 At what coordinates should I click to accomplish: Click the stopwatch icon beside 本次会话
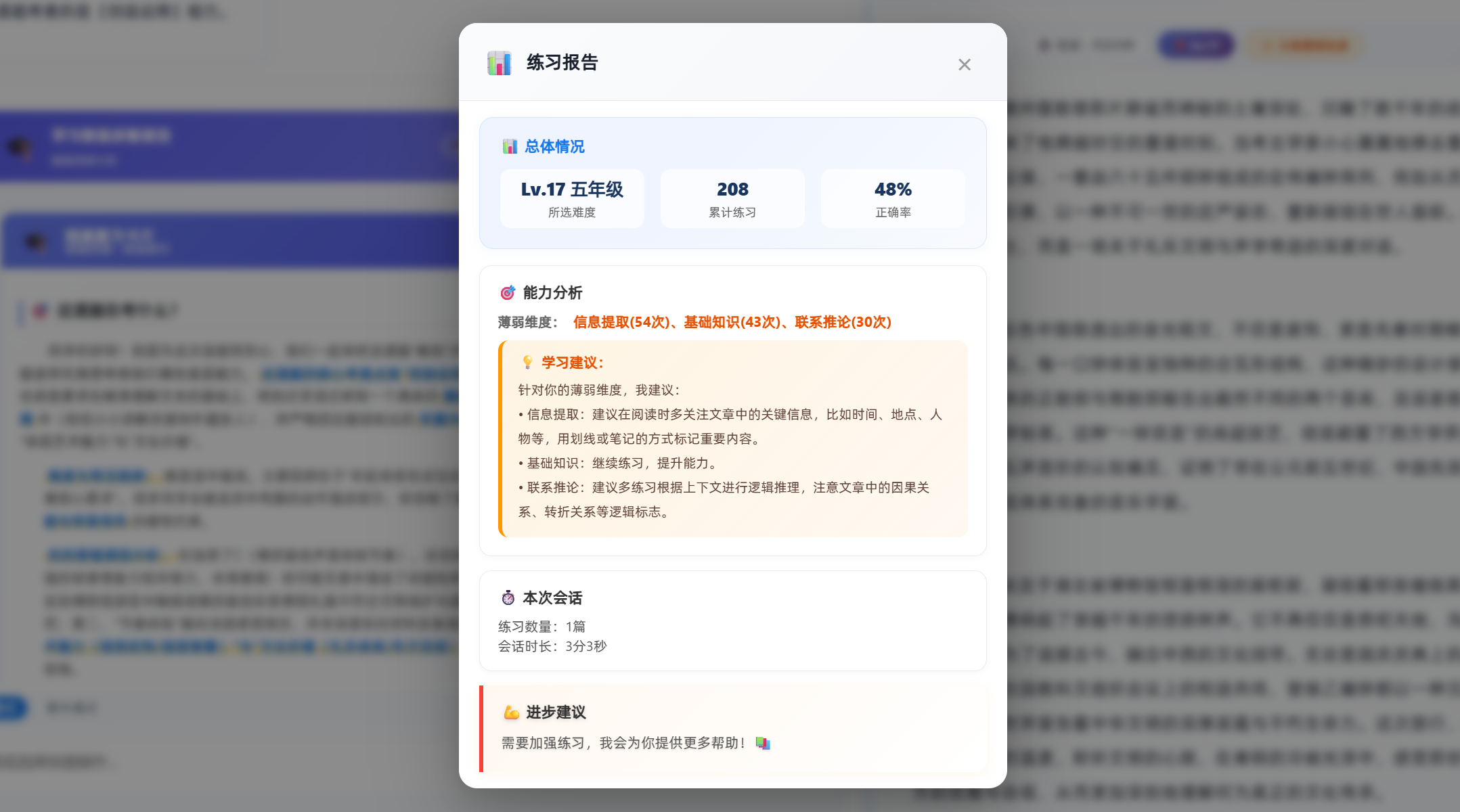(x=508, y=598)
